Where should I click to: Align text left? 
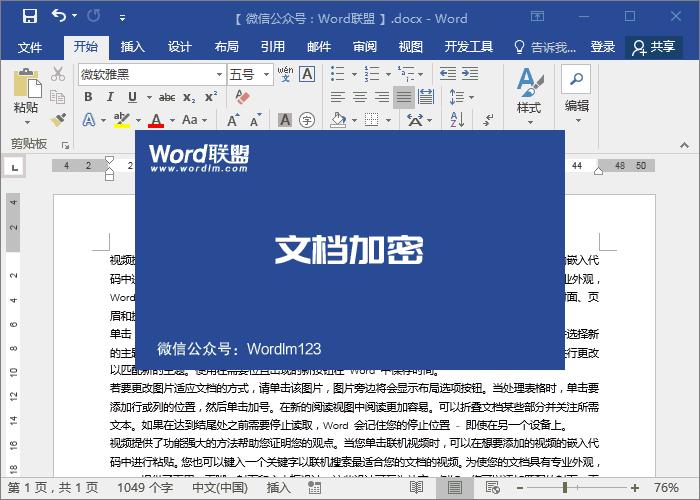pyautogui.click(x=338, y=97)
